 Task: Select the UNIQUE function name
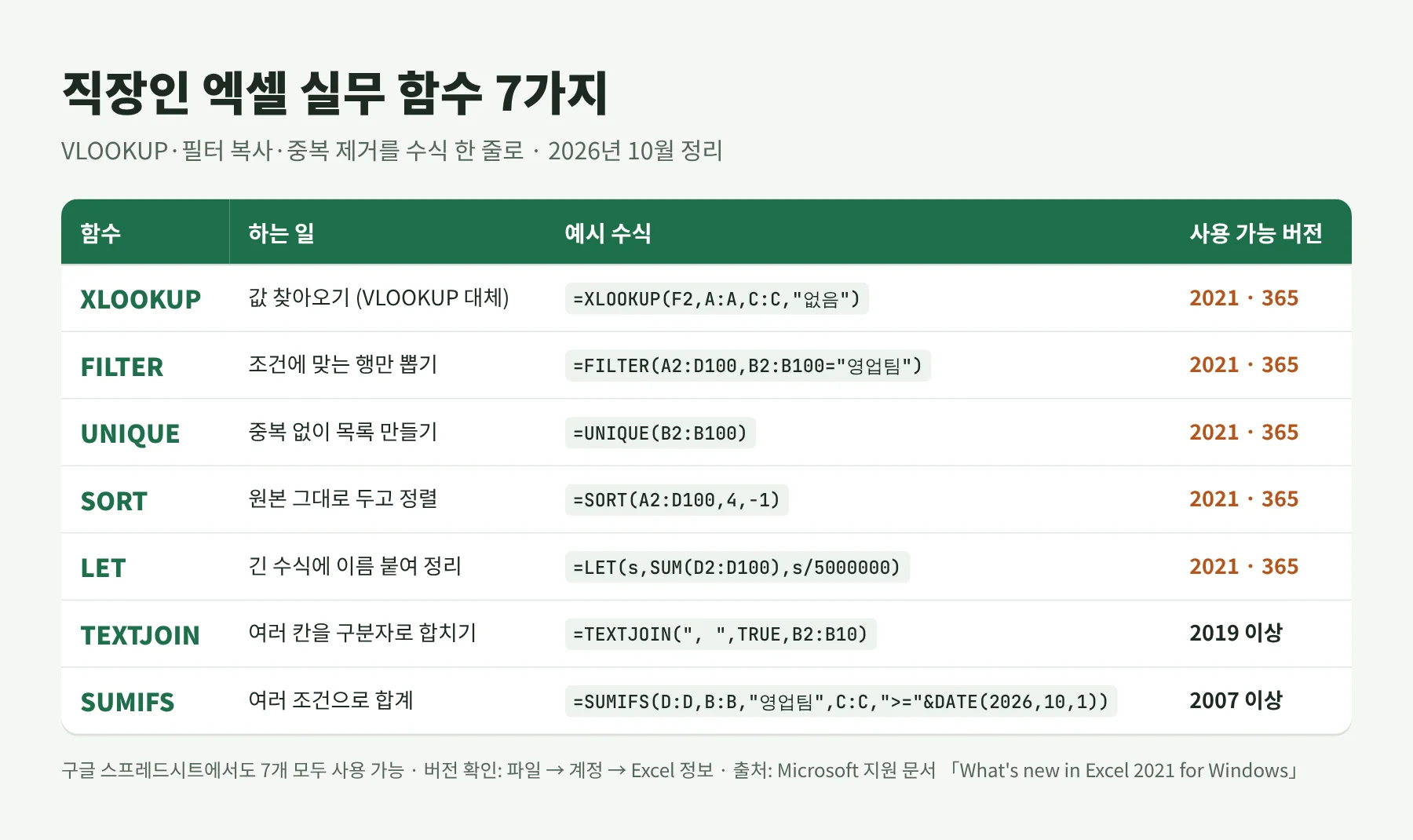tap(130, 433)
